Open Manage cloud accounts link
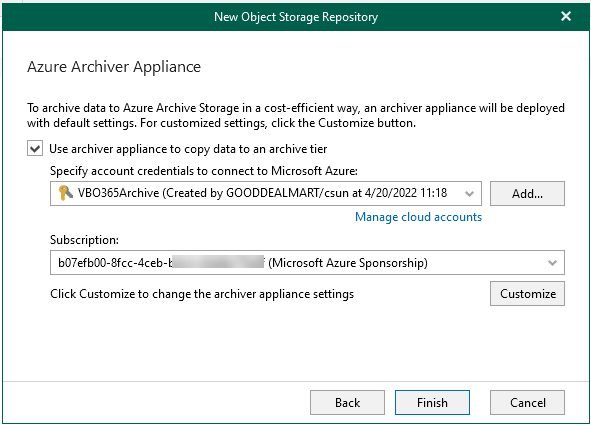 pyautogui.click(x=418, y=217)
